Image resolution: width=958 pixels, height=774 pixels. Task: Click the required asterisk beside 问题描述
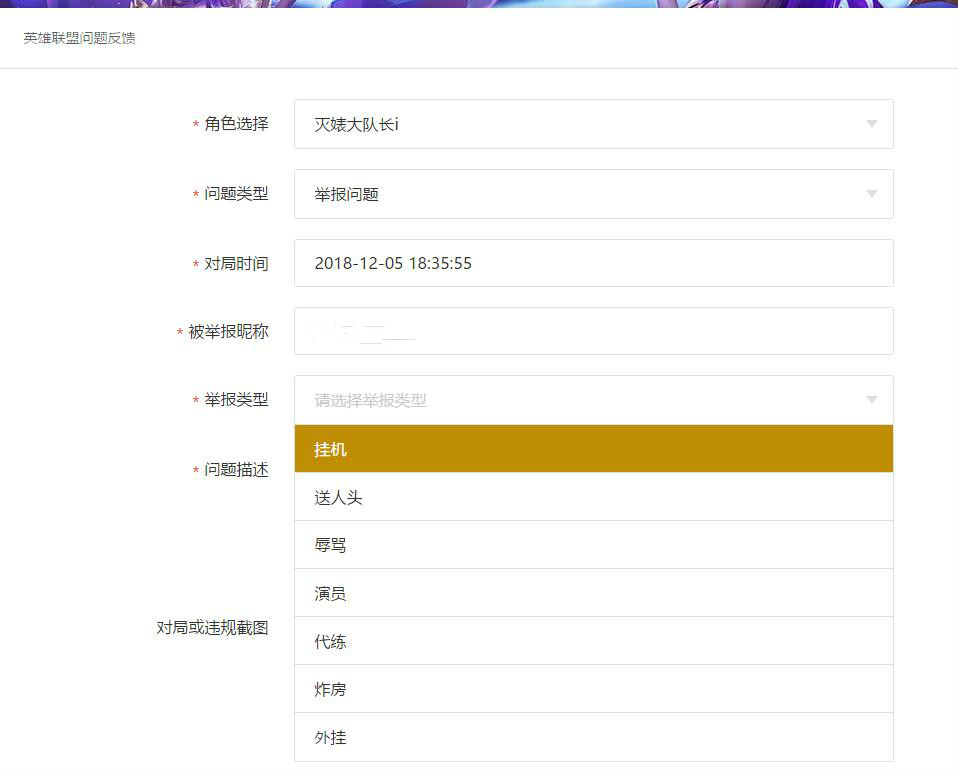coord(193,470)
